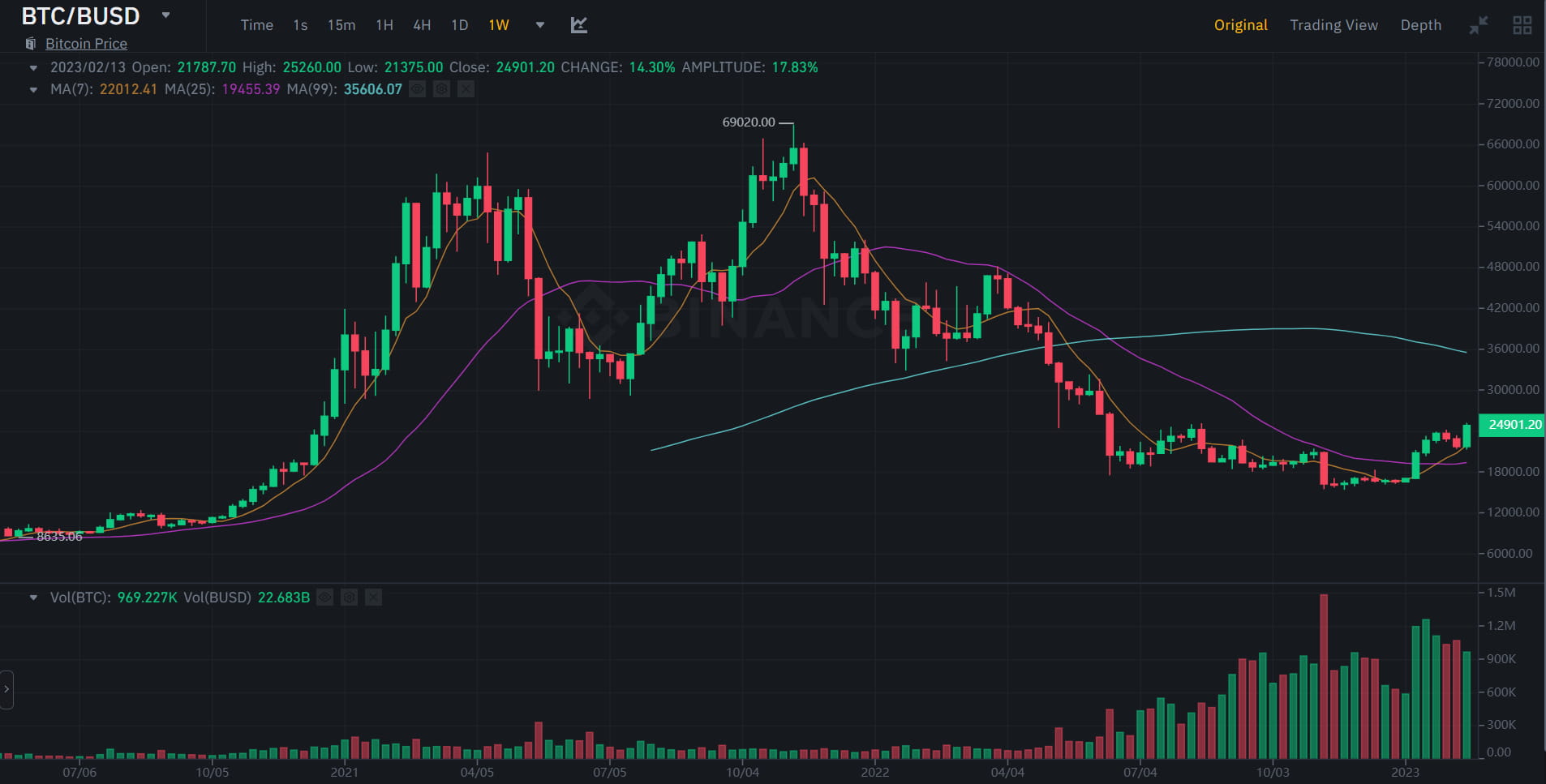Expand the timeframe interval dropdown arrow

pyautogui.click(x=538, y=25)
